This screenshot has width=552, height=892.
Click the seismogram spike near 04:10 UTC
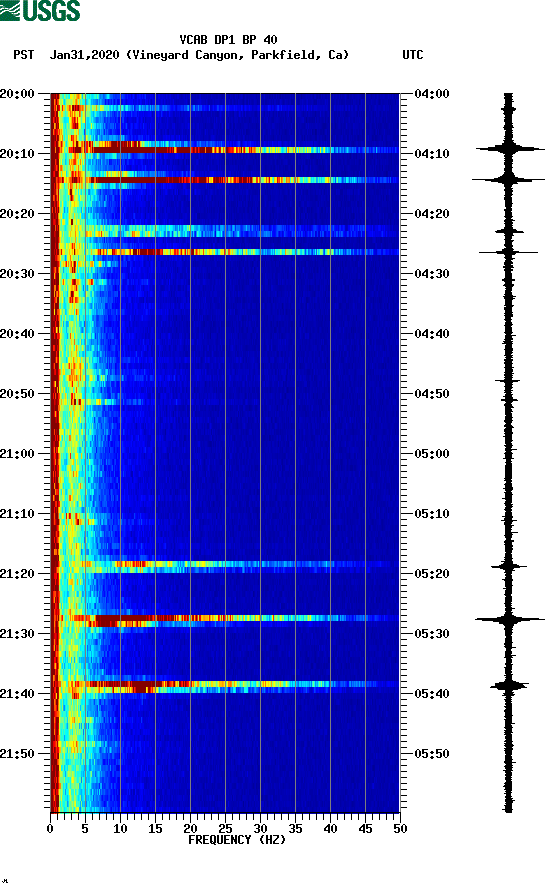click(509, 149)
